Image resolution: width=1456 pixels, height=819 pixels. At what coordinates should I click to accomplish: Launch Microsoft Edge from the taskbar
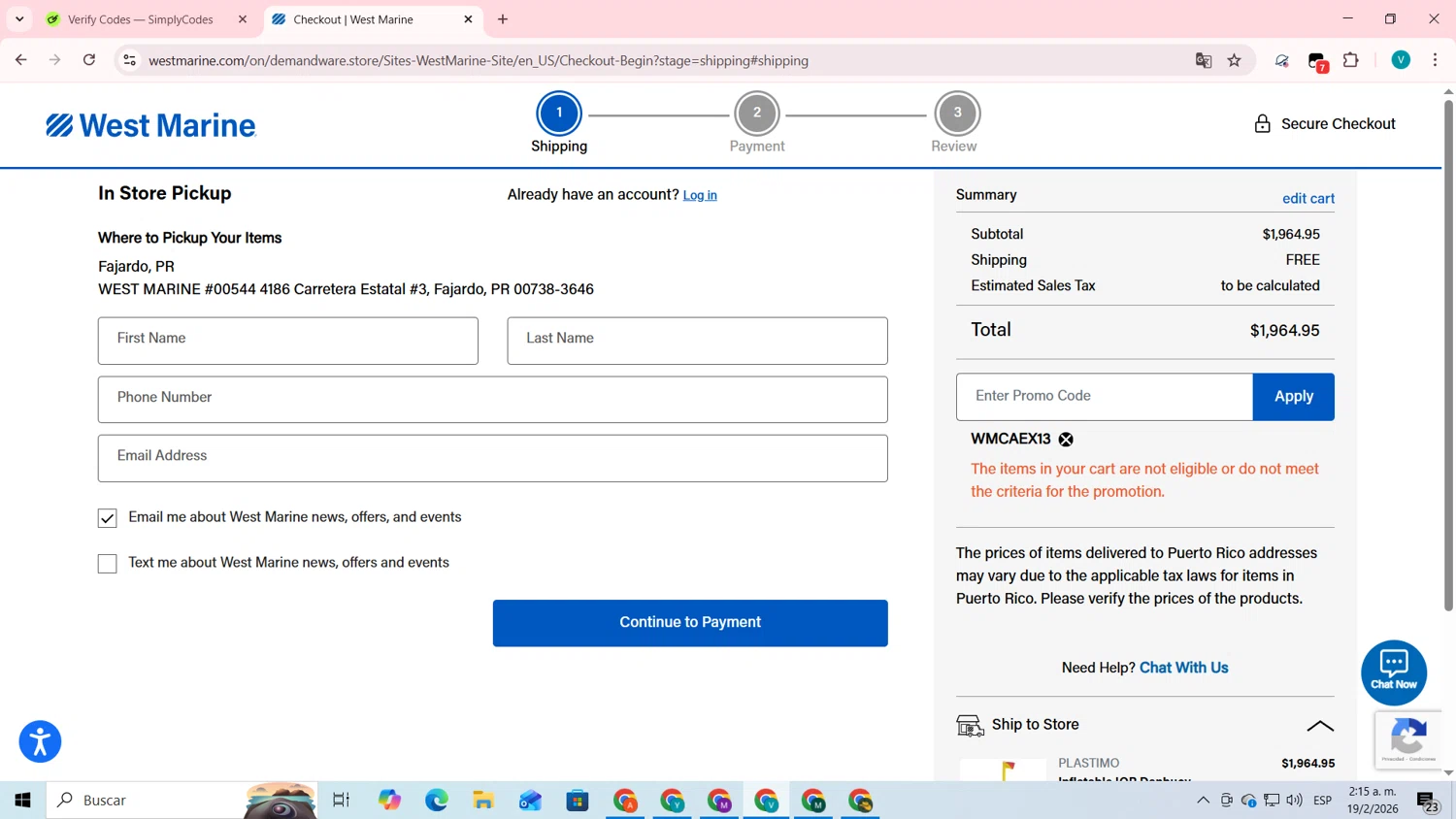click(x=437, y=801)
